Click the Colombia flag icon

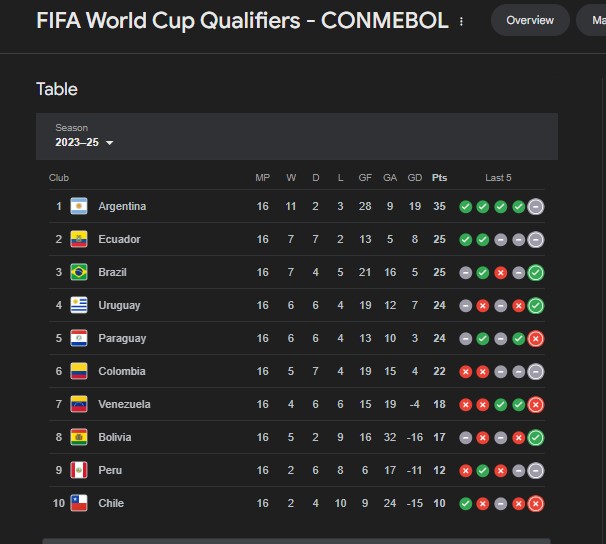point(79,372)
